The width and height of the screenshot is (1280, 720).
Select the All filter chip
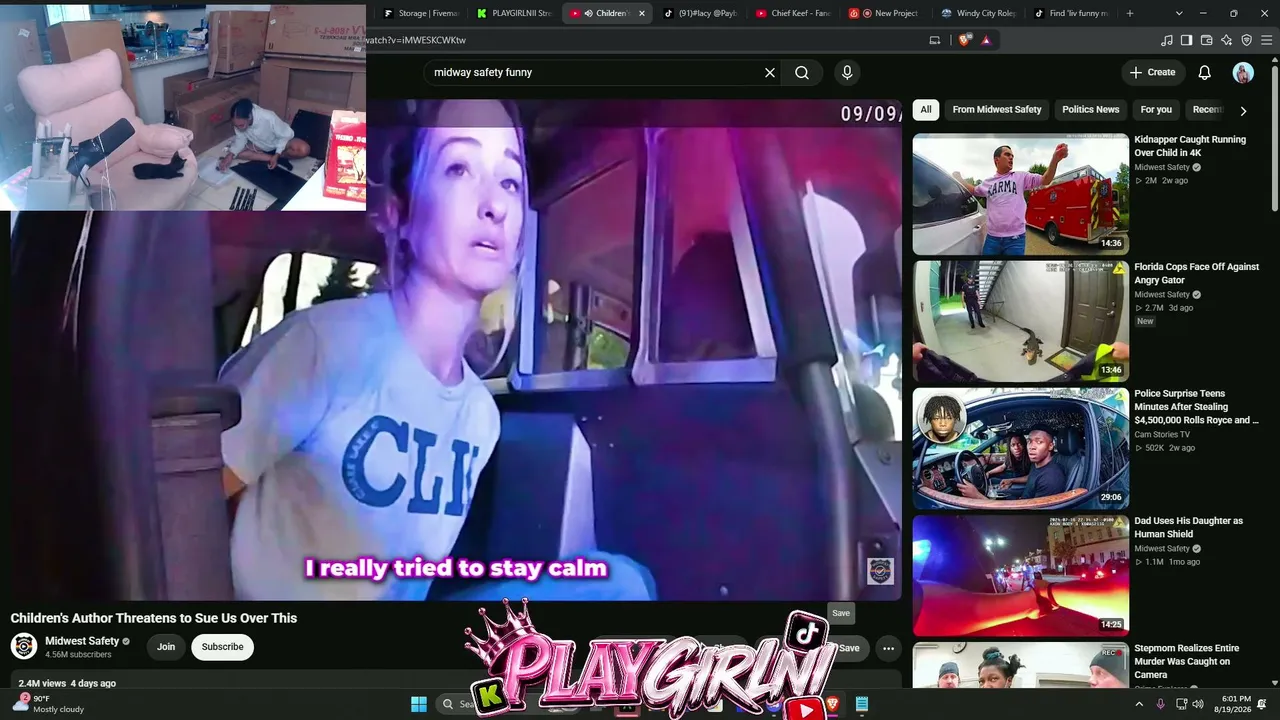point(926,110)
